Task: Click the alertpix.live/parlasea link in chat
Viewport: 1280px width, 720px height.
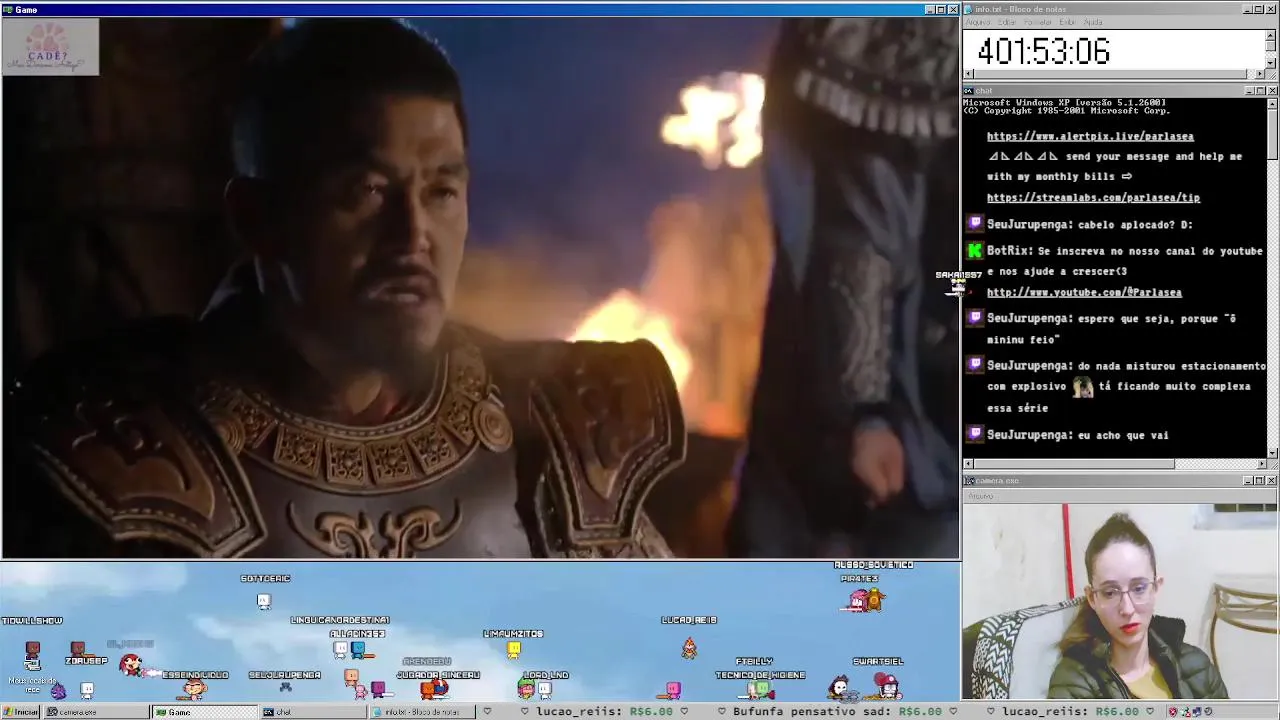Action: 1090,136
